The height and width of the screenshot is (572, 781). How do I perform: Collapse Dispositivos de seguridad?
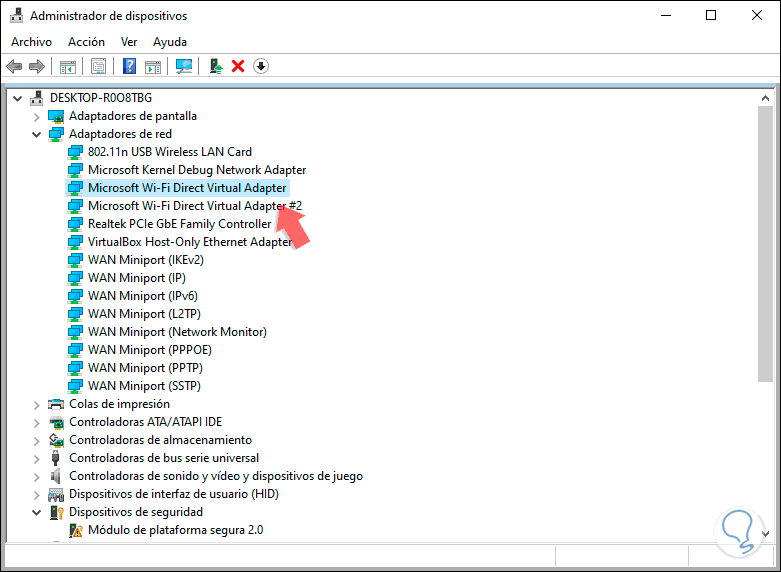pyautogui.click(x=36, y=512)
